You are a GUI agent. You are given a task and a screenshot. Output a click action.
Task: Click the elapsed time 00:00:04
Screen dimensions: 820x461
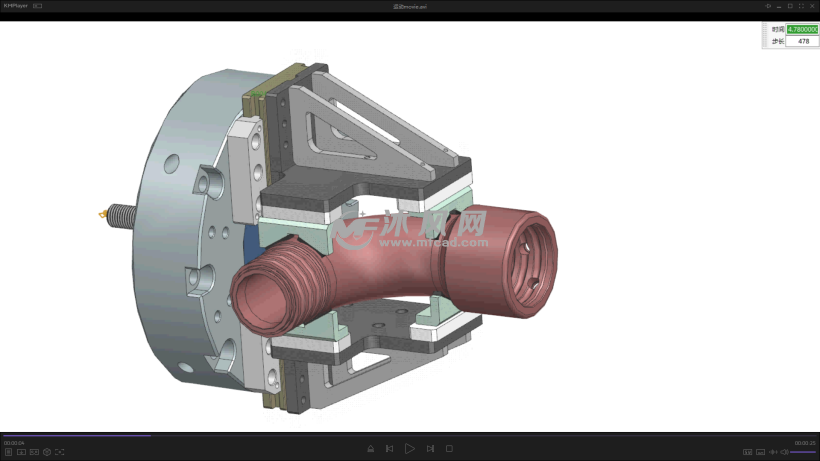coord(14,443)
